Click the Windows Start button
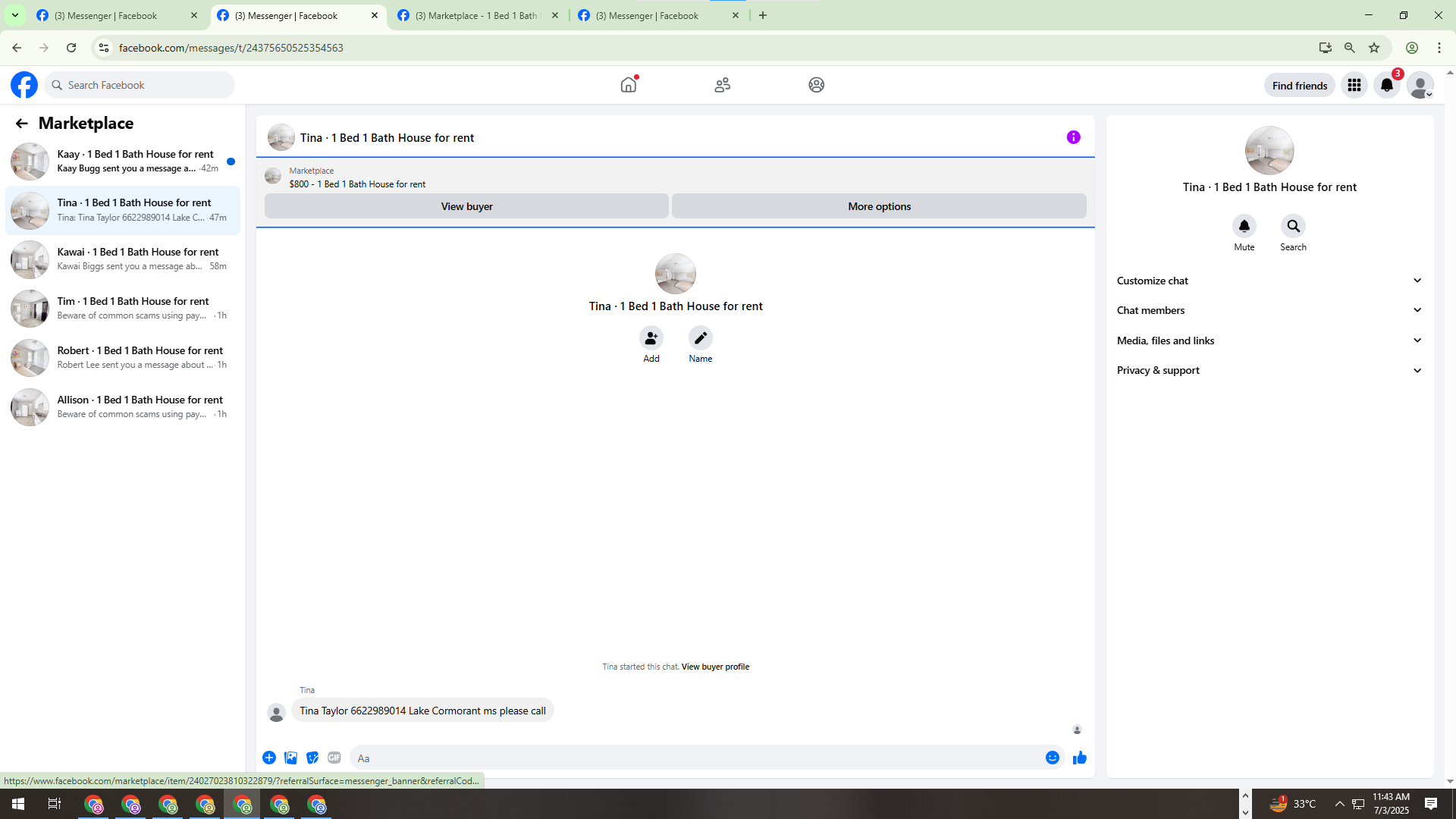1456x819 pixels. (18, 804)
